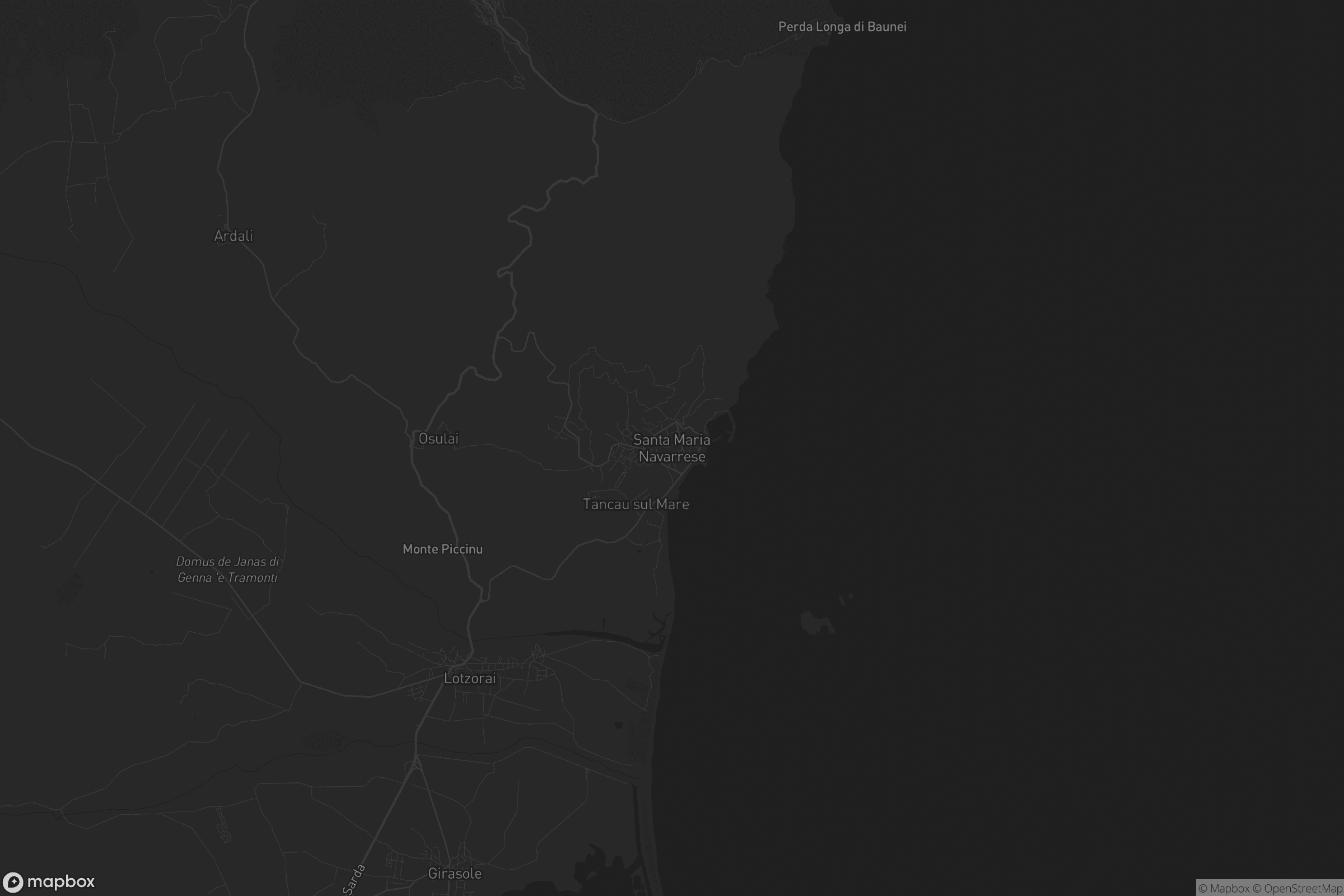Click the Monte Piccinu label
Image resolution: width=1344 pixels, height=896 pixels.
tap(442, 549)
